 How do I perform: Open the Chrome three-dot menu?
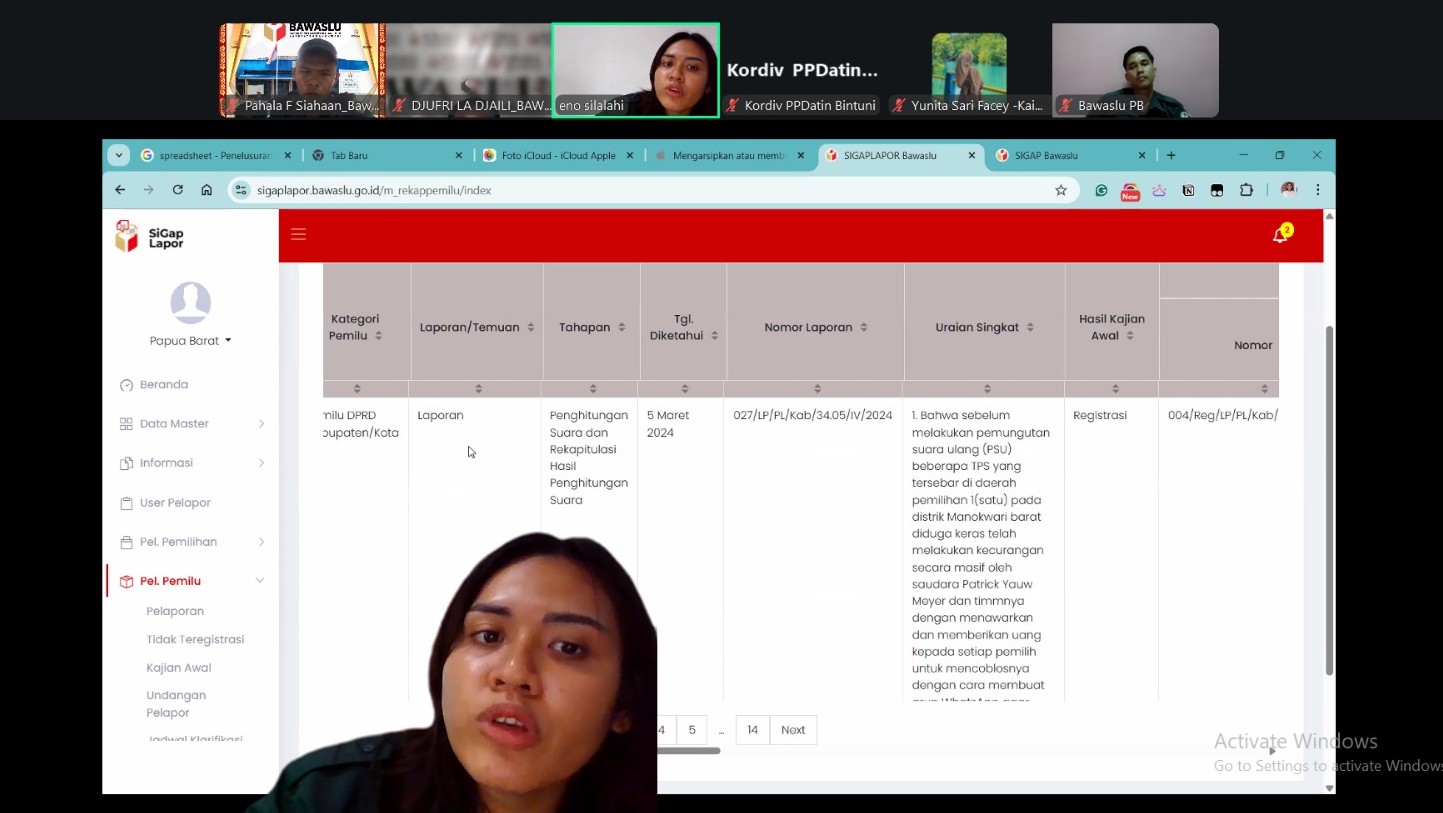coord(1317,190)
